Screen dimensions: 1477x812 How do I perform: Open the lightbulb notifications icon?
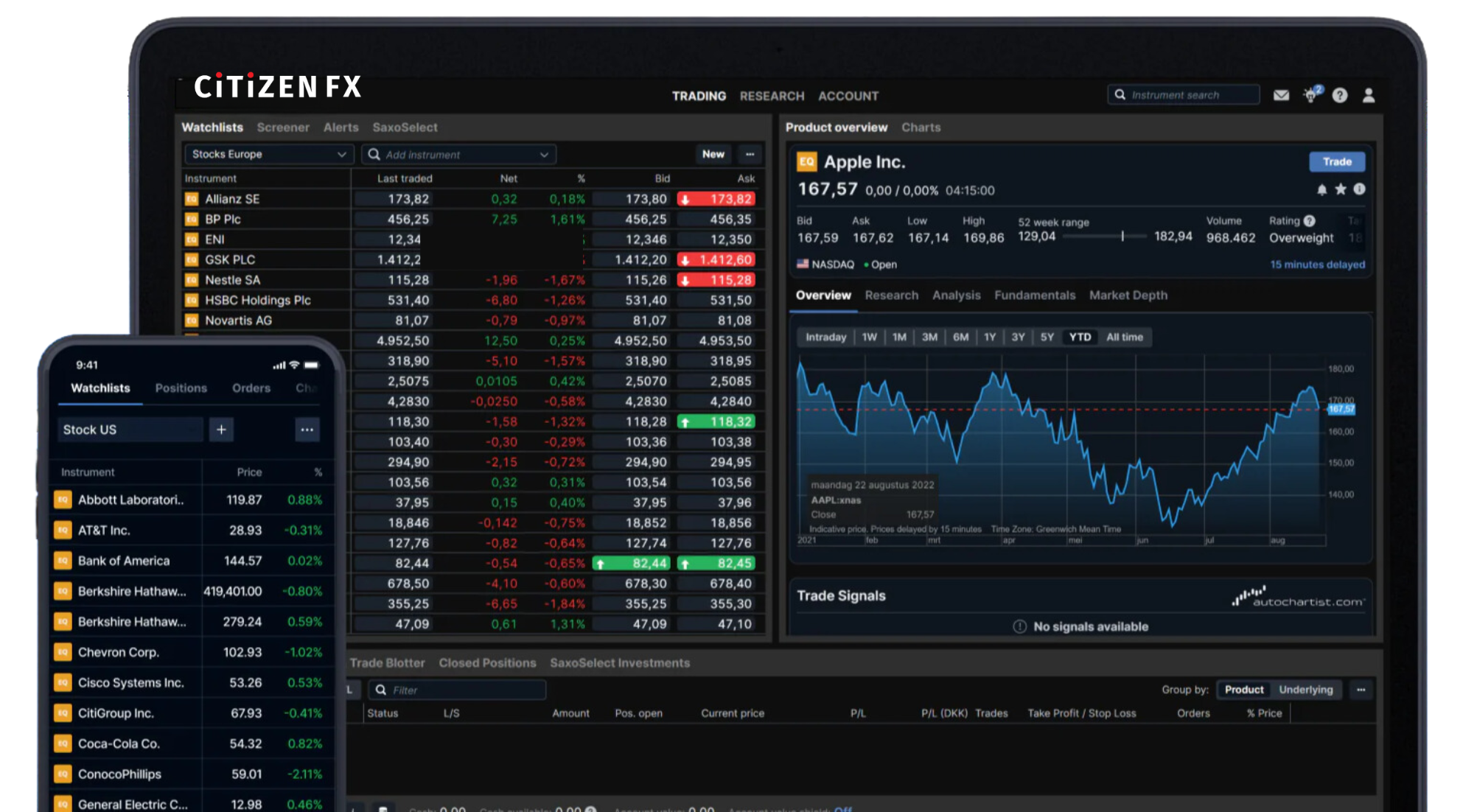[x=1311, y=95]
